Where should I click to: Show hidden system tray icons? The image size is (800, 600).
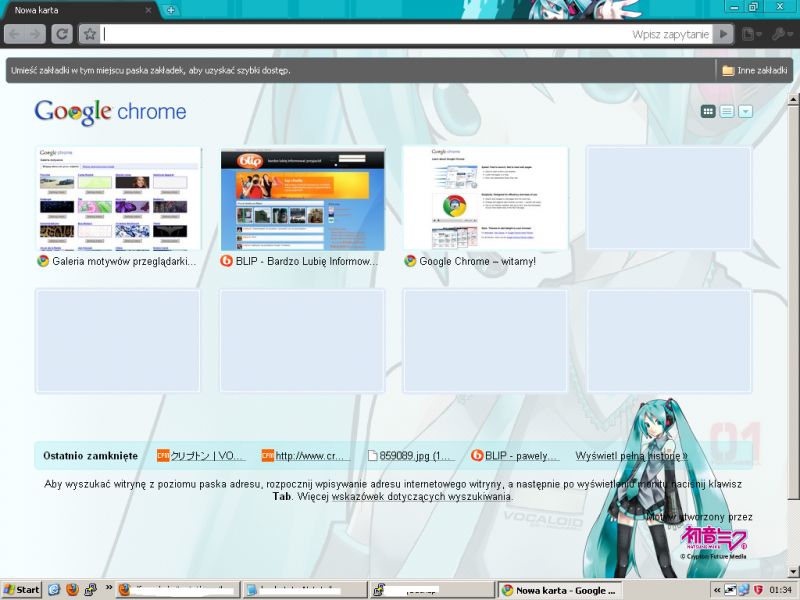[717, 590]
